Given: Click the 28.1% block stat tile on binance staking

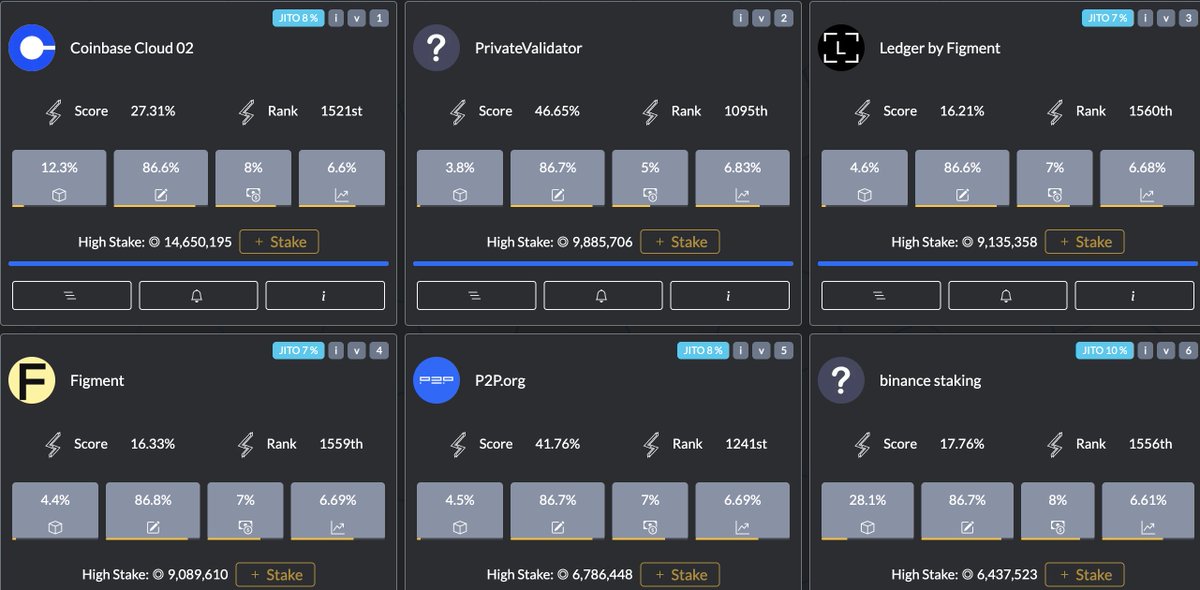Looking at the screenshot, I should (x=867, y=511).
